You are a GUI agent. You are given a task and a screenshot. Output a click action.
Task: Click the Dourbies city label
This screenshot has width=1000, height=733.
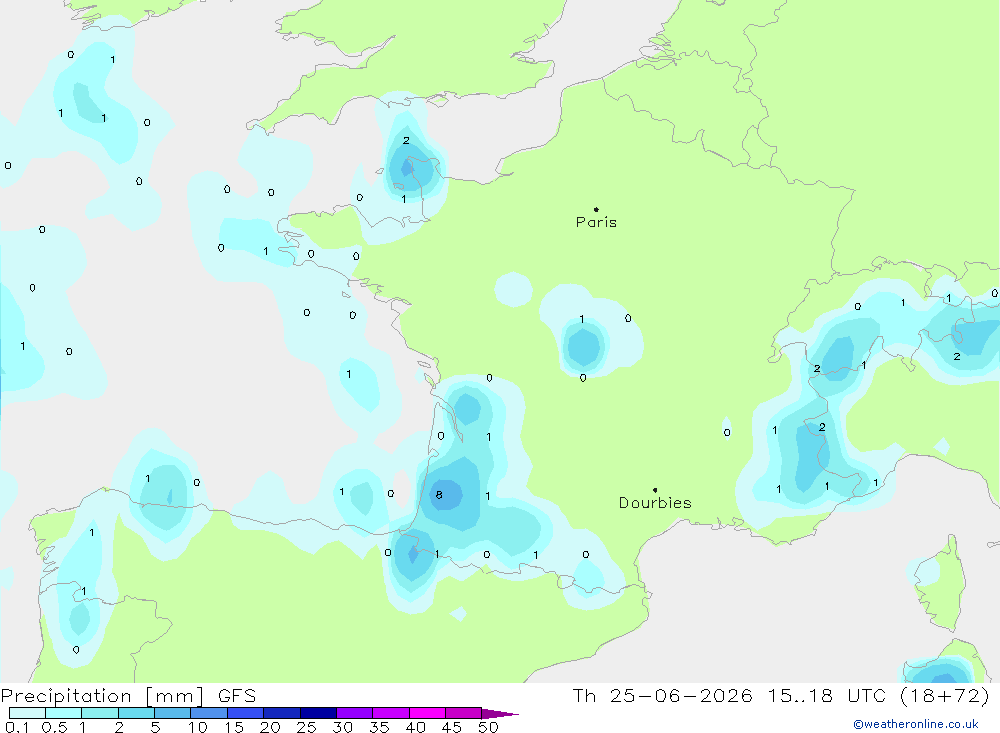pyautogui.click(x=655, y=503)
